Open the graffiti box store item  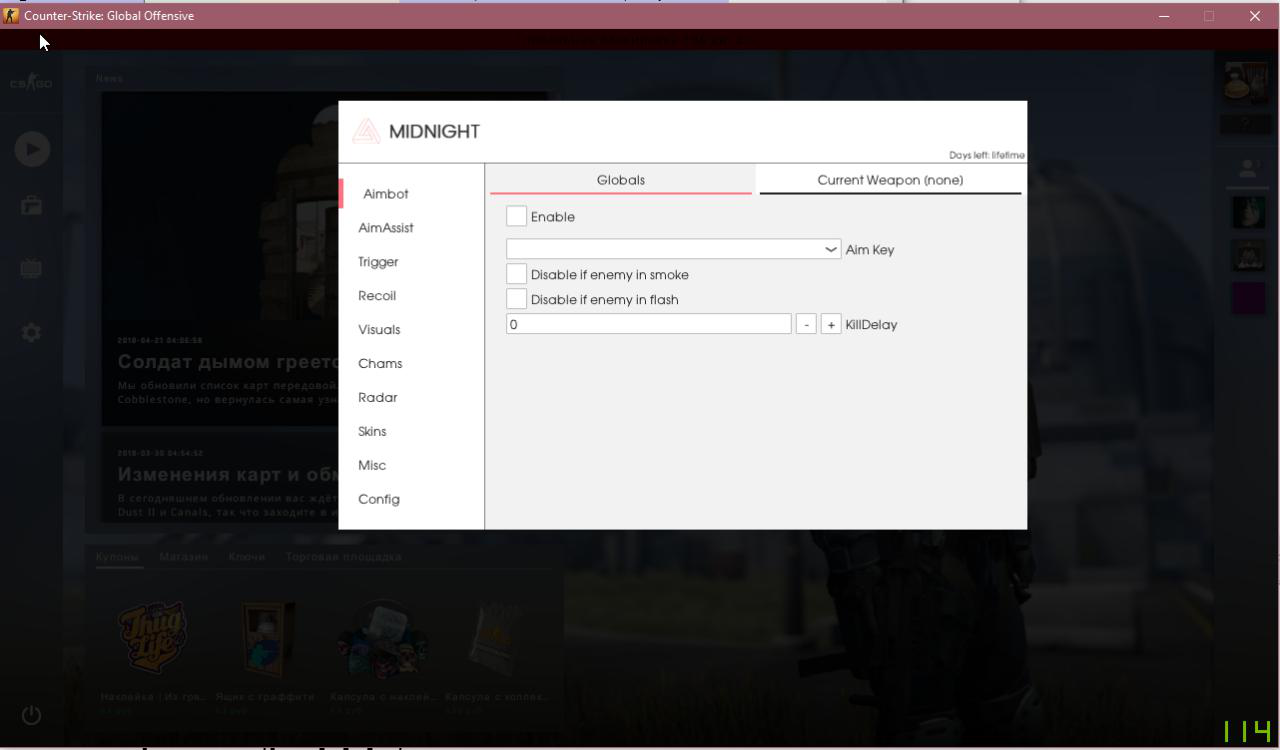(x=268, y=638)
